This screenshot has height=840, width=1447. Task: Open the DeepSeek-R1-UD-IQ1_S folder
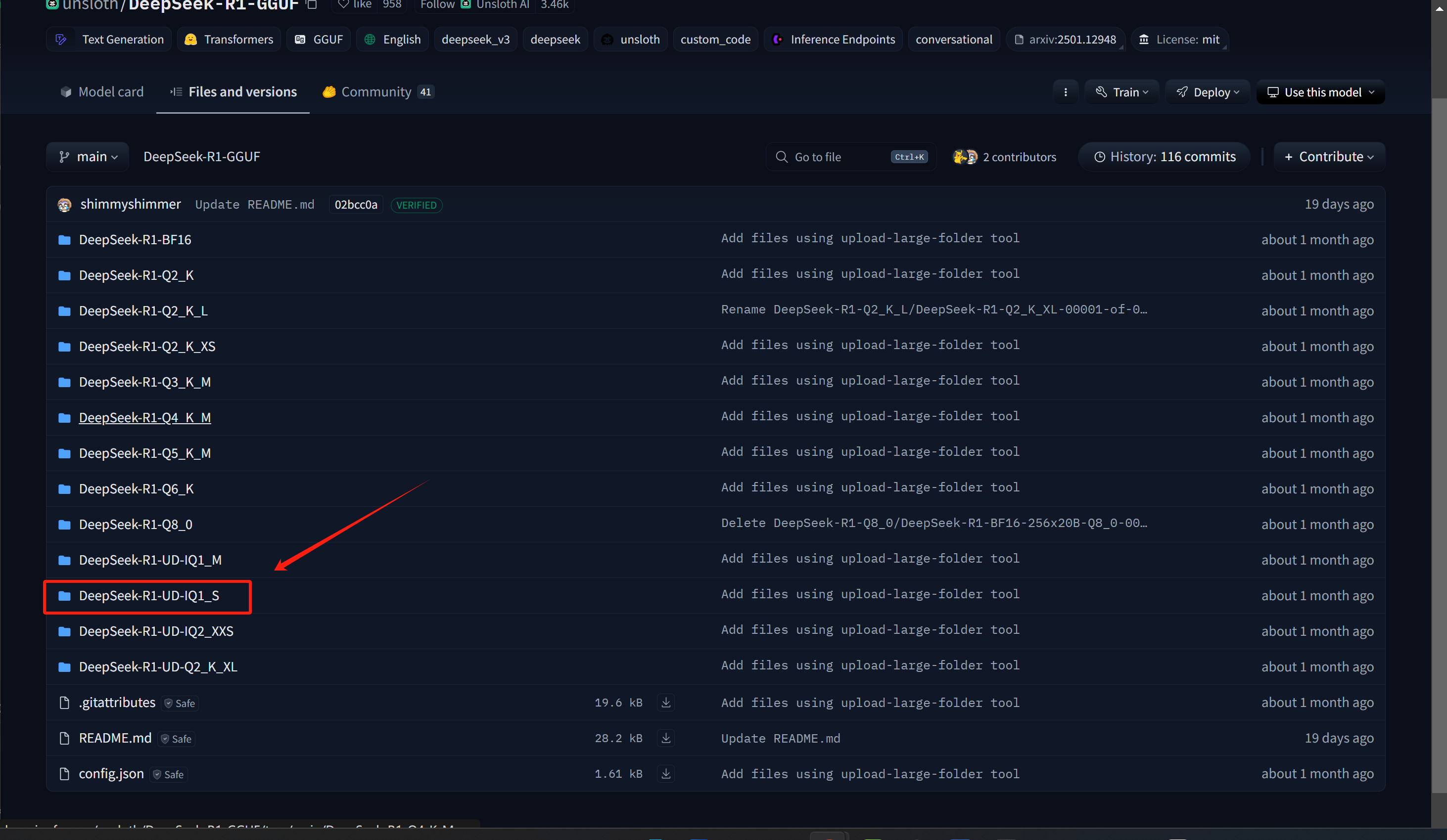click(149, 596)
